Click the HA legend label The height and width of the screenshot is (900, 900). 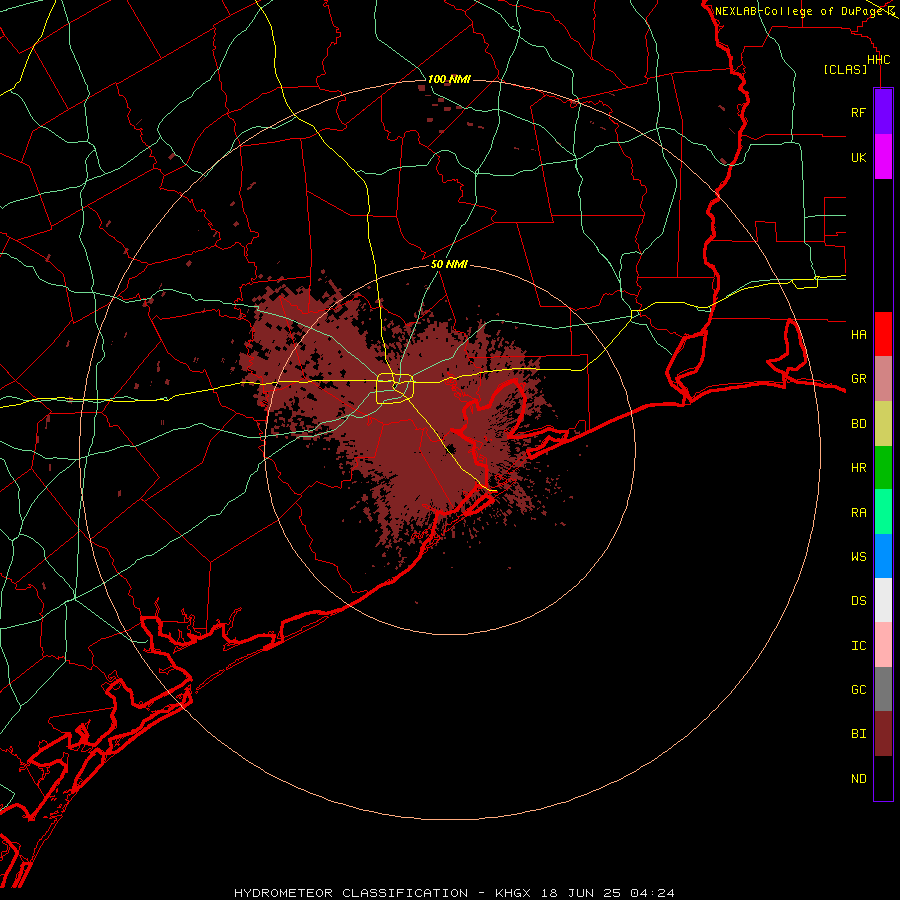pyautogui.click(x=858, y=334)
